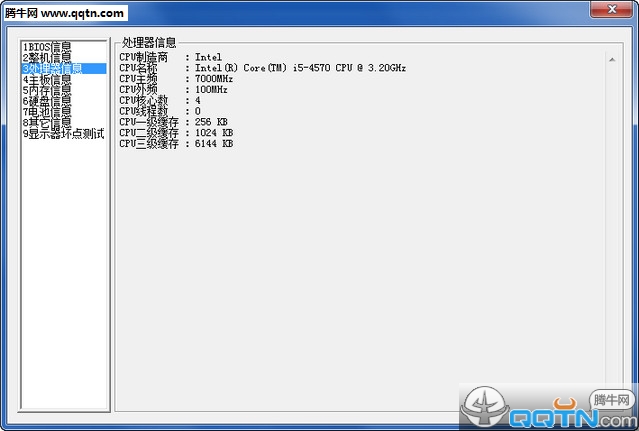Select the 1BIOS信息 list item

pos(64,47)
